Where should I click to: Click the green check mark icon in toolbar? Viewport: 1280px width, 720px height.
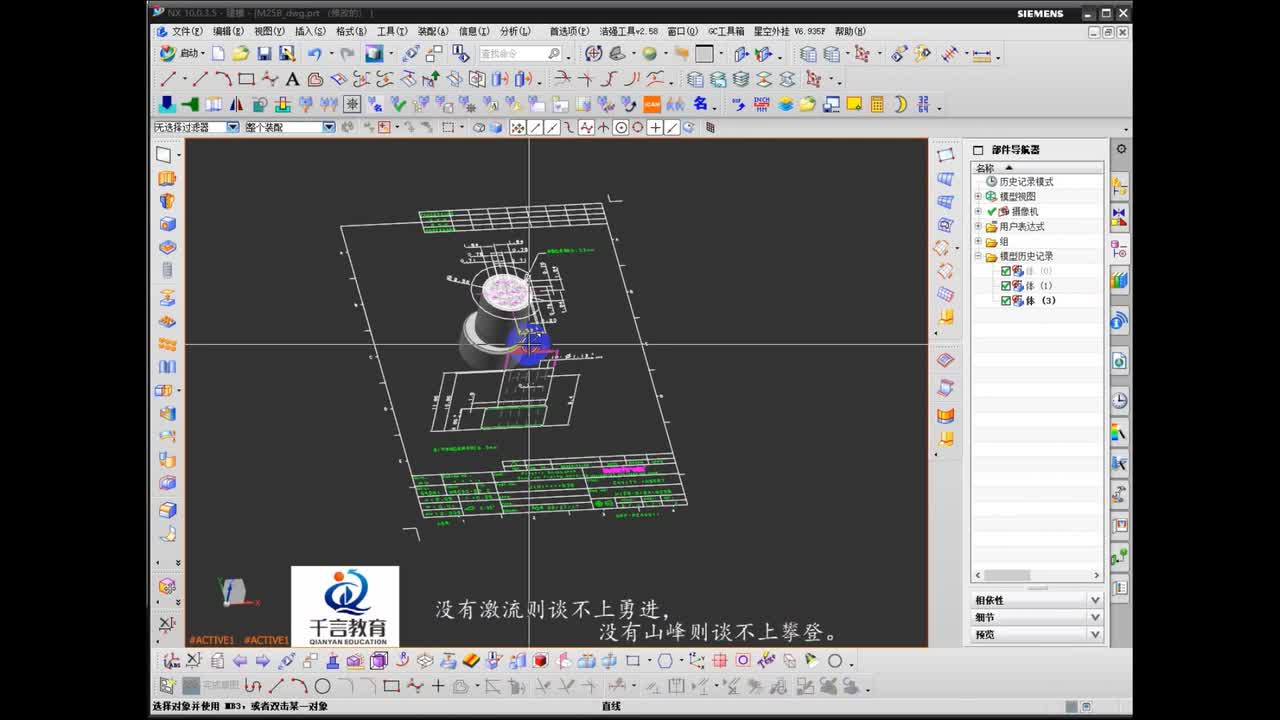(x=398, y=104)
